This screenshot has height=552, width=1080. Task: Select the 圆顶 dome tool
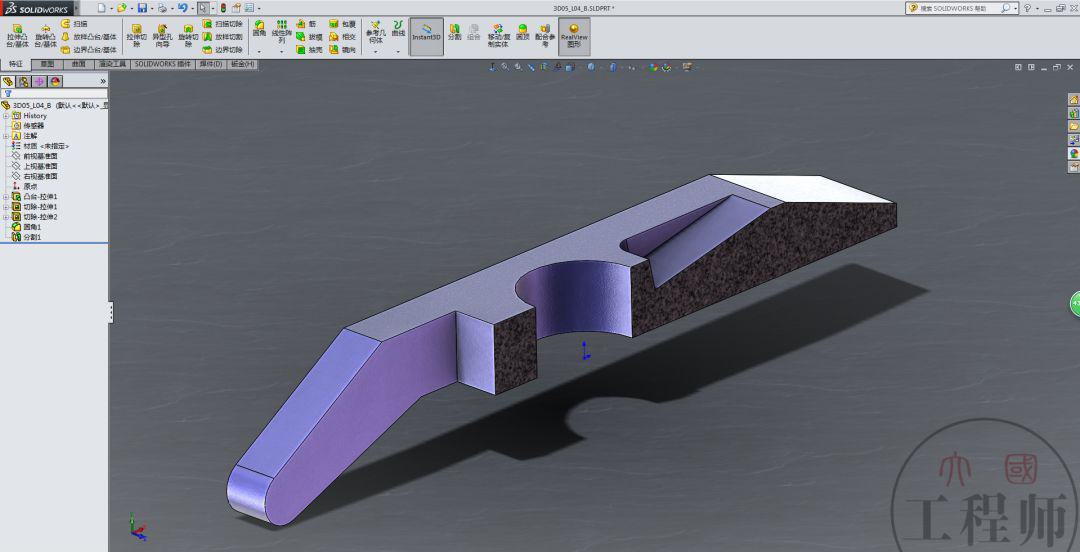coord(523,32)
